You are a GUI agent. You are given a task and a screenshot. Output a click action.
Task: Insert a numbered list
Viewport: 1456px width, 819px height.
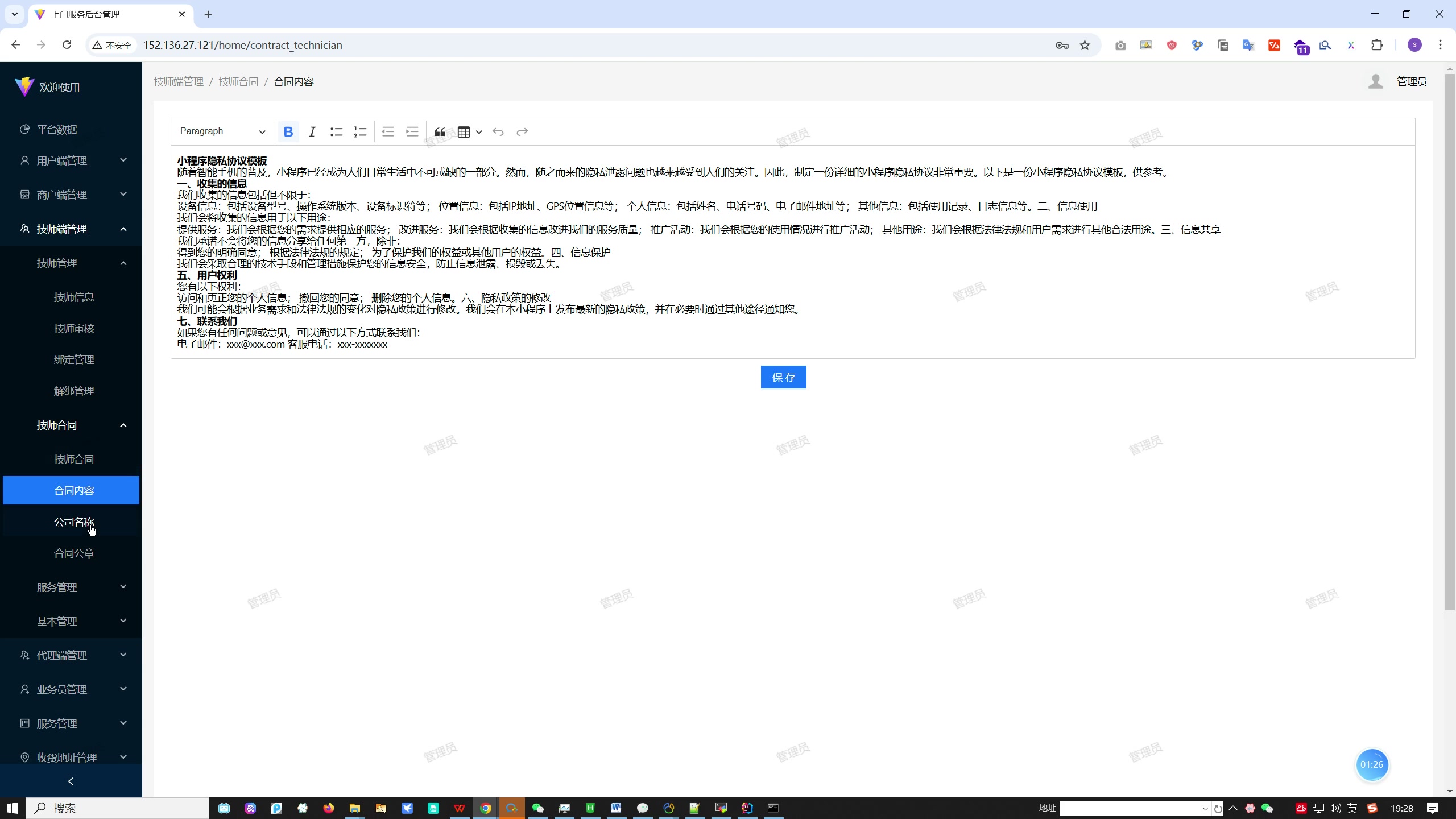pos(360,132)
